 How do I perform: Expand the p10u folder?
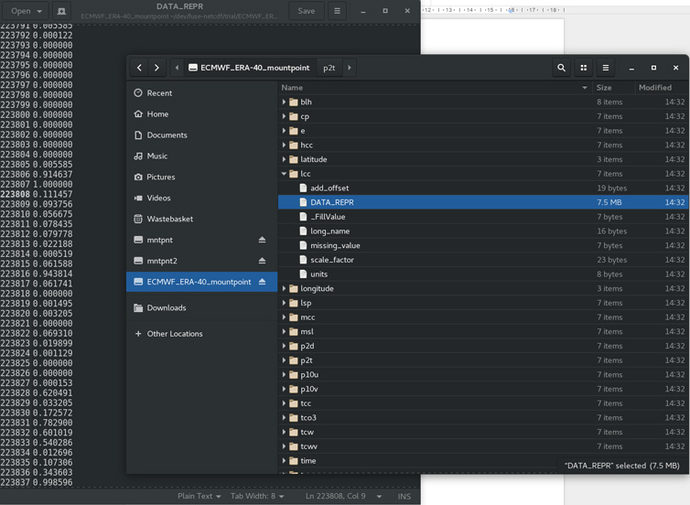point(284,375)
